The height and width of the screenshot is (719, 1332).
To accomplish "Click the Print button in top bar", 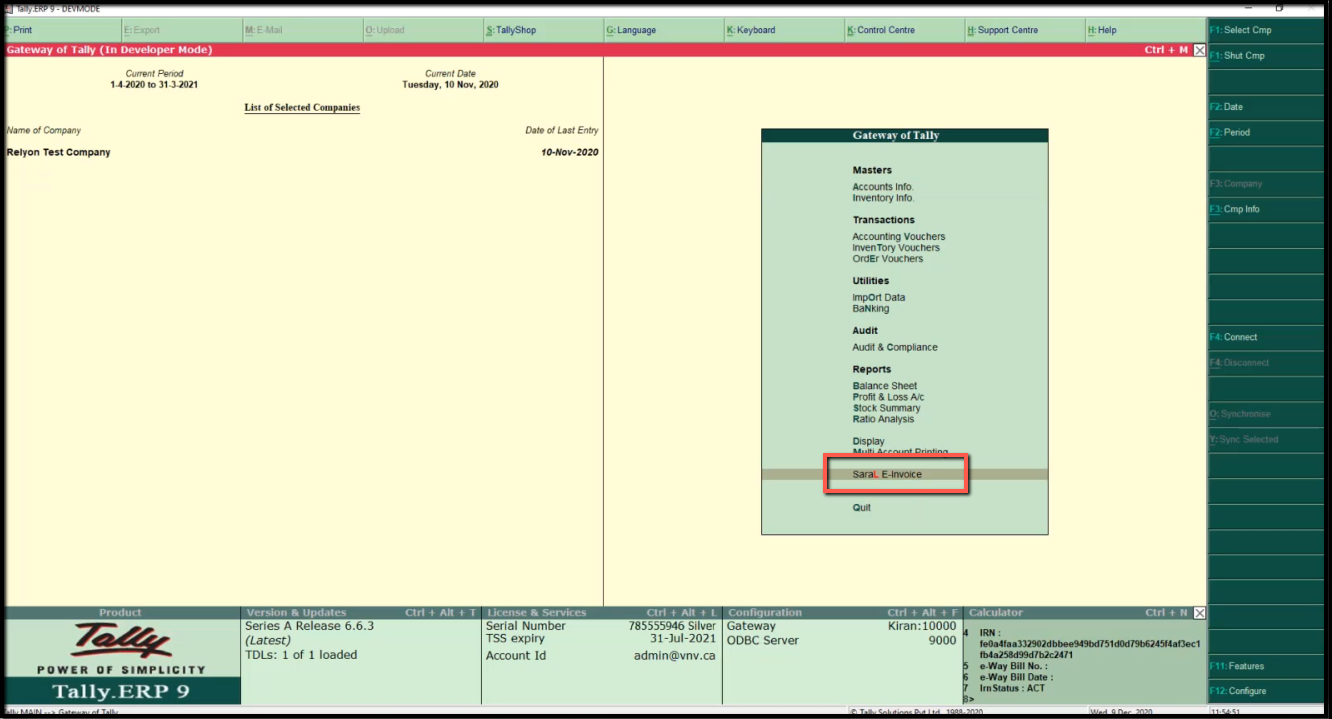I will point(63,30).
